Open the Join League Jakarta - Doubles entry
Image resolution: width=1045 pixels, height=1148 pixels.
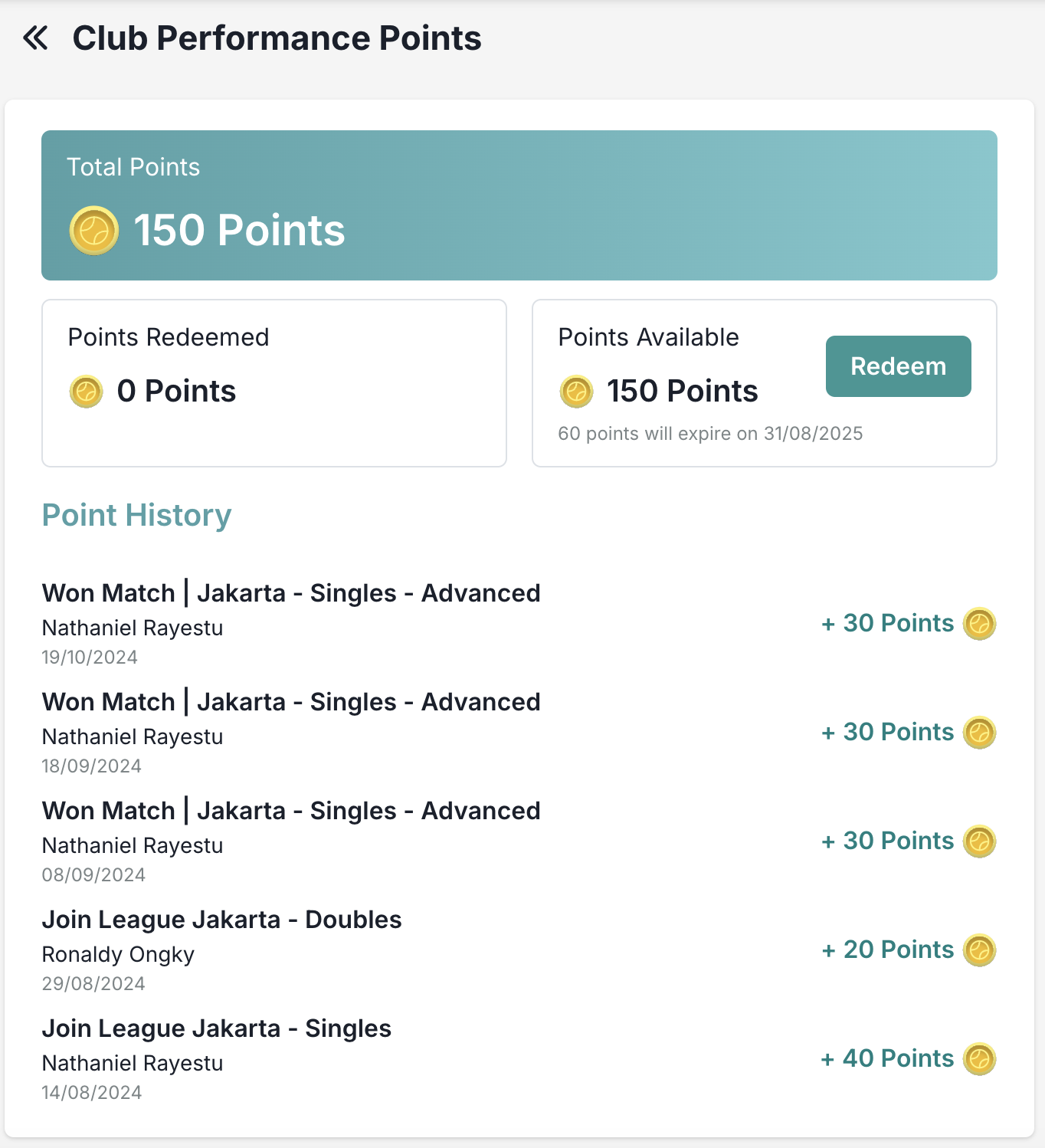click(221, 920)
